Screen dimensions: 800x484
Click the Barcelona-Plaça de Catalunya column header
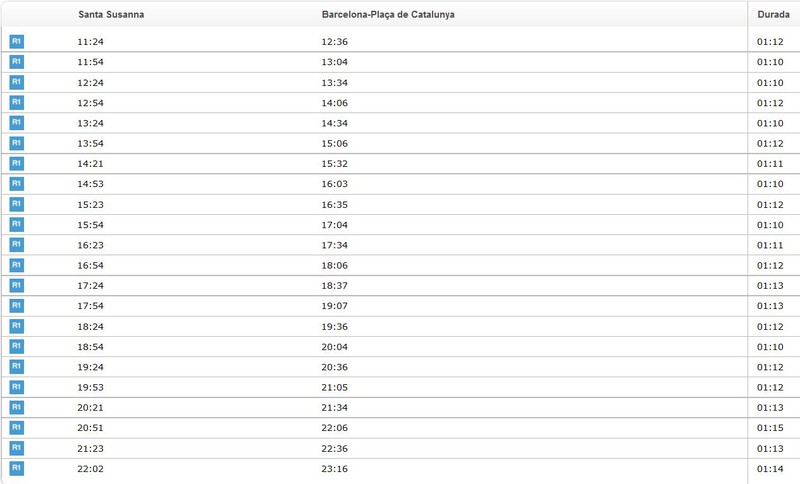pos(388,15)
